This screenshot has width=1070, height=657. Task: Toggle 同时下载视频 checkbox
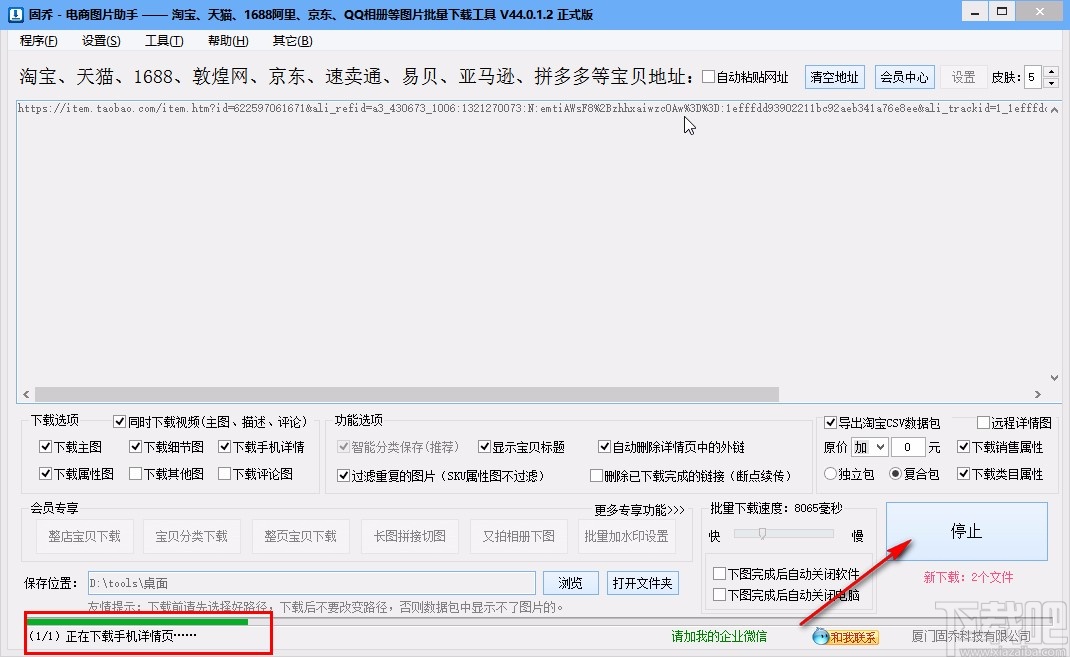click(x=119, y=422)
